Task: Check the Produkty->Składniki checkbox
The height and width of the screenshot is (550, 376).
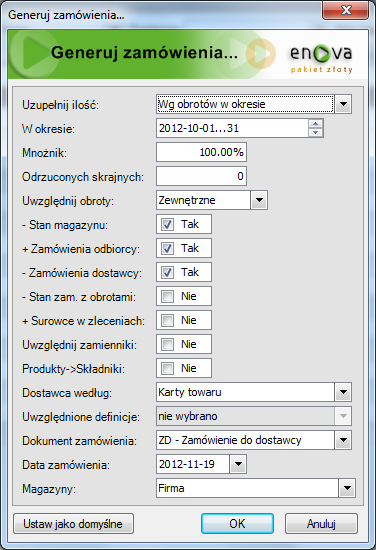Action: 167,368
